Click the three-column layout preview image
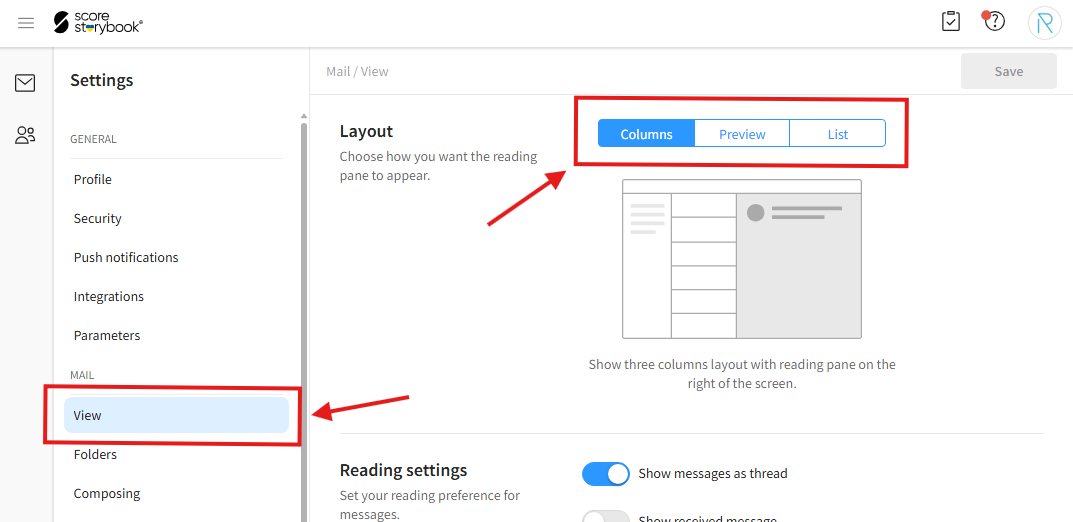The height and width of the screenshot is (522, 1073). pyautogui.click(x=742, y=259)
